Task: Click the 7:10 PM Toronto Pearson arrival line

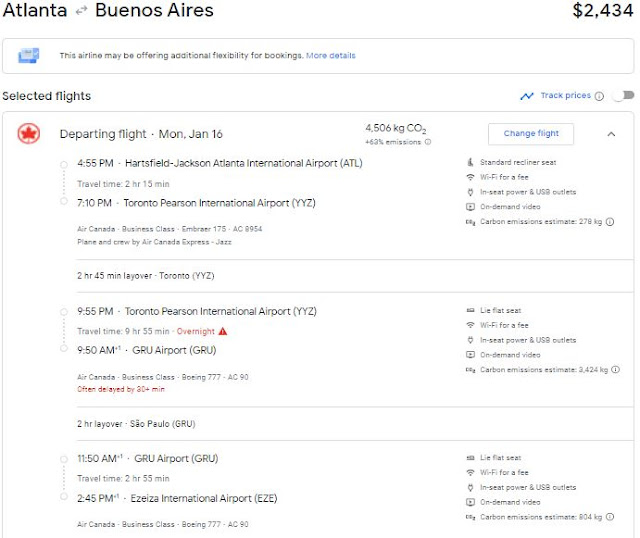Action: click(x=196, y=203)
